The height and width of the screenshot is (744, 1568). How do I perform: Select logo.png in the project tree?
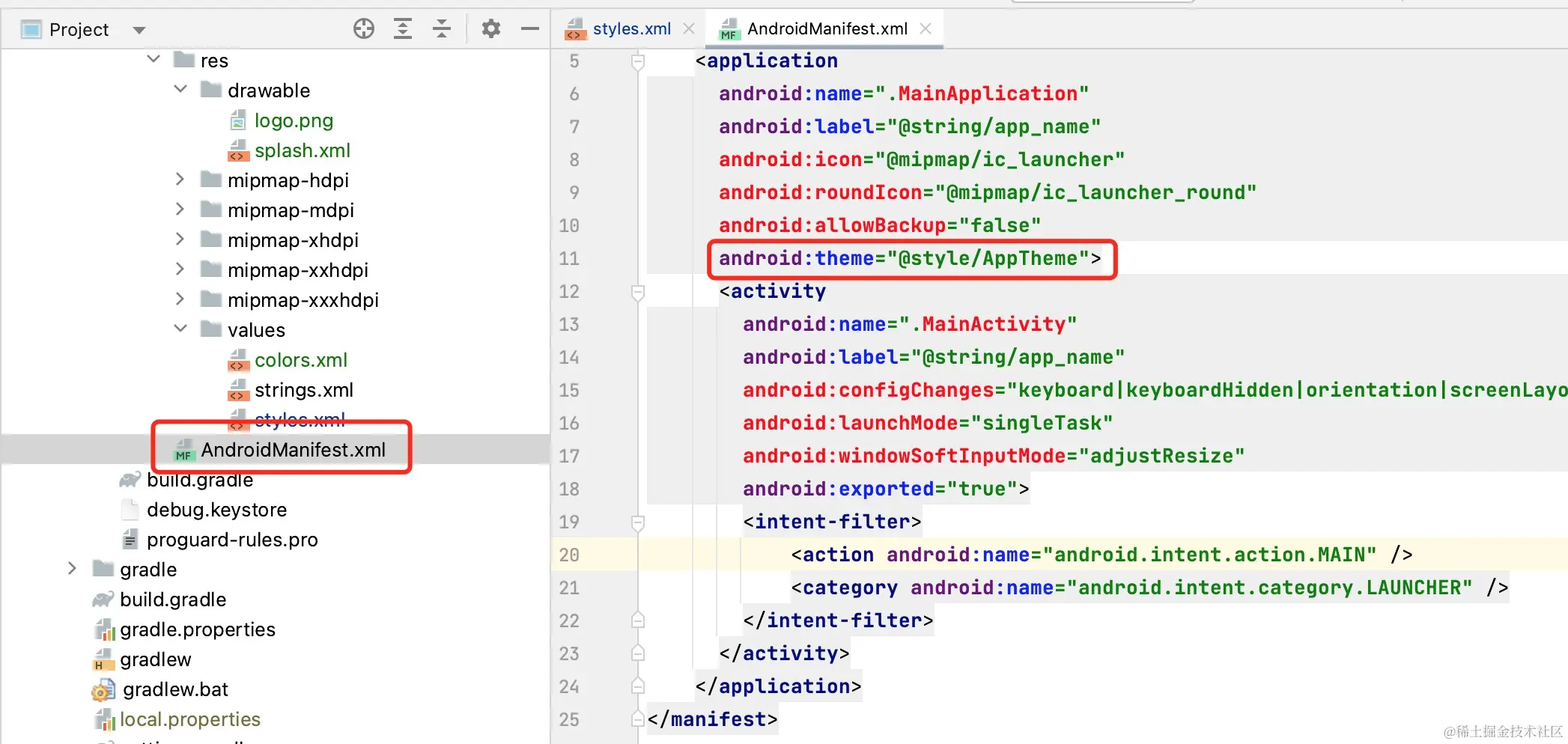tap(294, 121)
